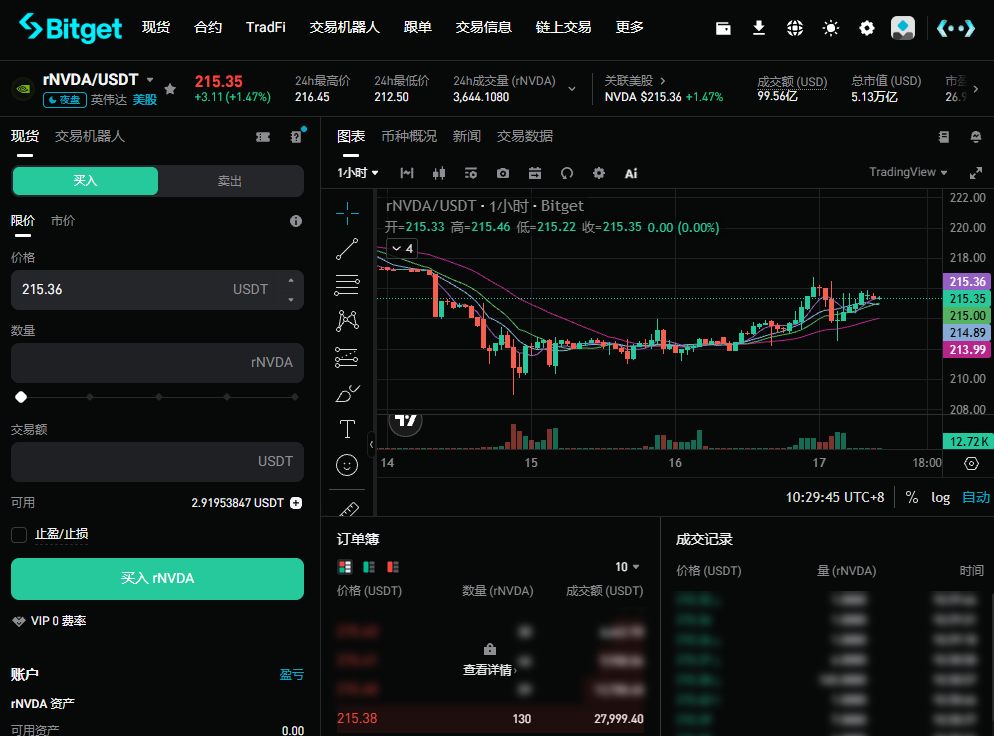Toggle the favorite star for rNVDA/USDT
The width and height of the screenshot is (994, 736).
(x=170, y=89)
